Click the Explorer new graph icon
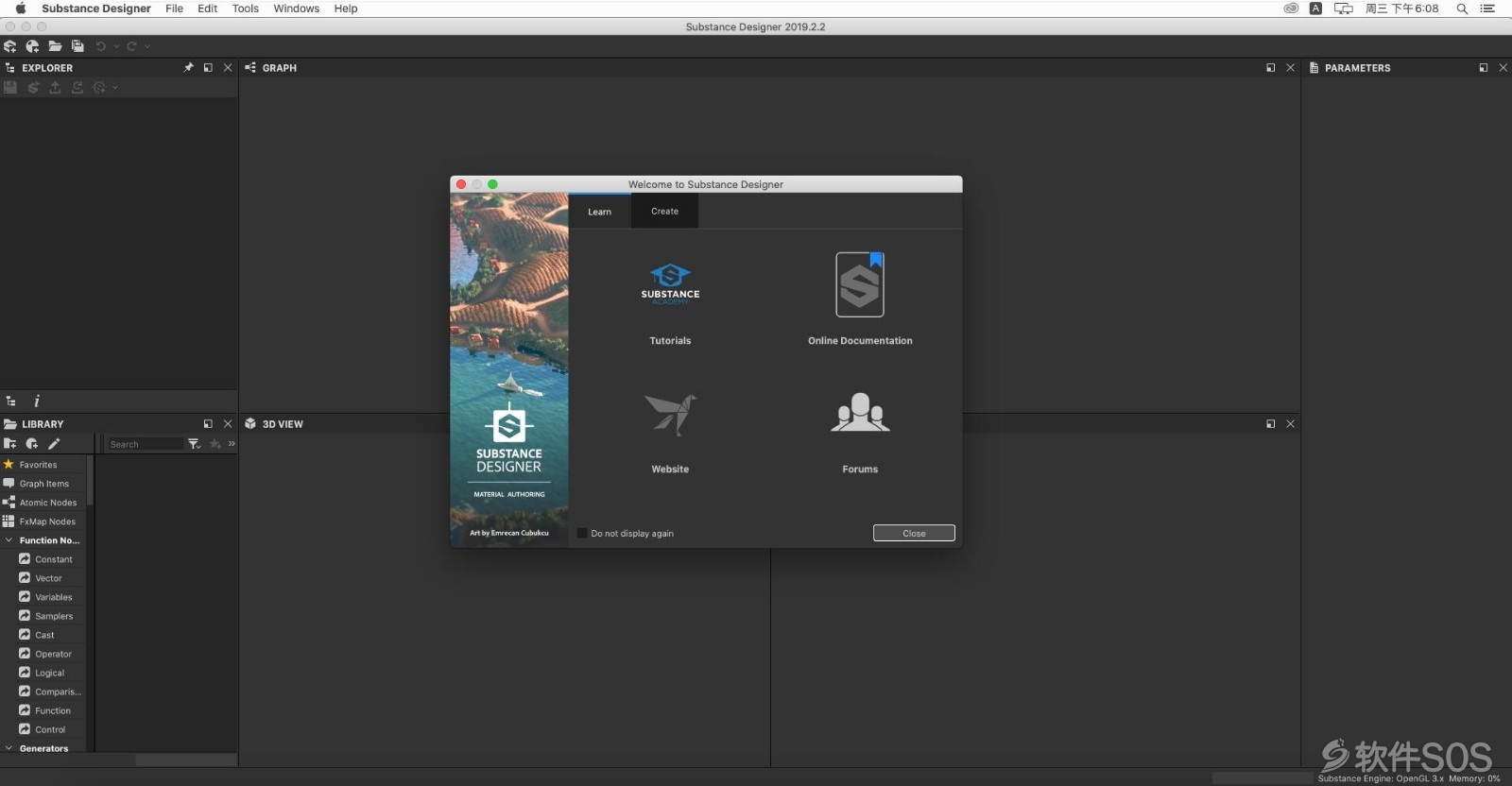 pos(99,88)
